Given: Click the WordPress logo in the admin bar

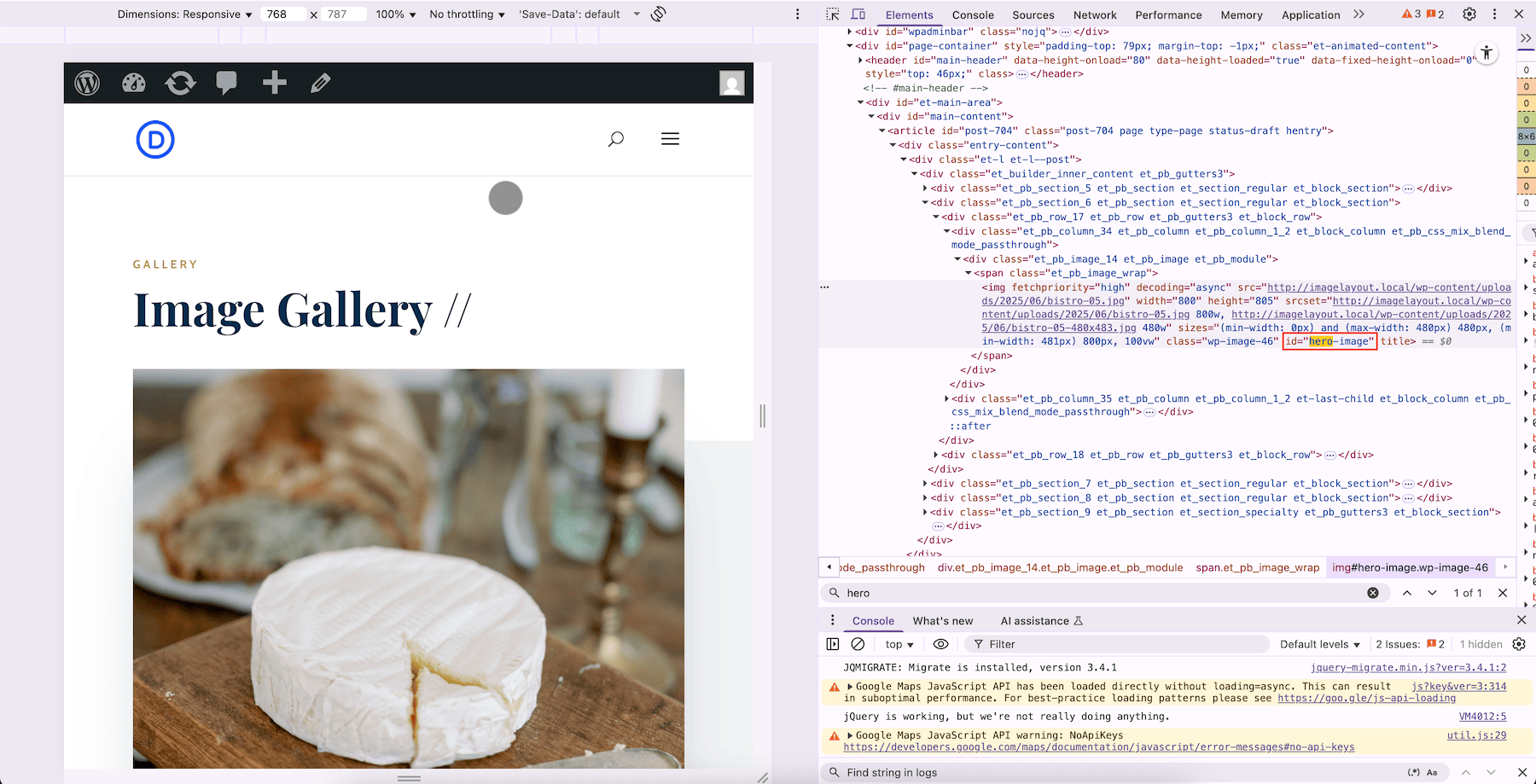Looking at the screenshot, I should click(87, 83).
